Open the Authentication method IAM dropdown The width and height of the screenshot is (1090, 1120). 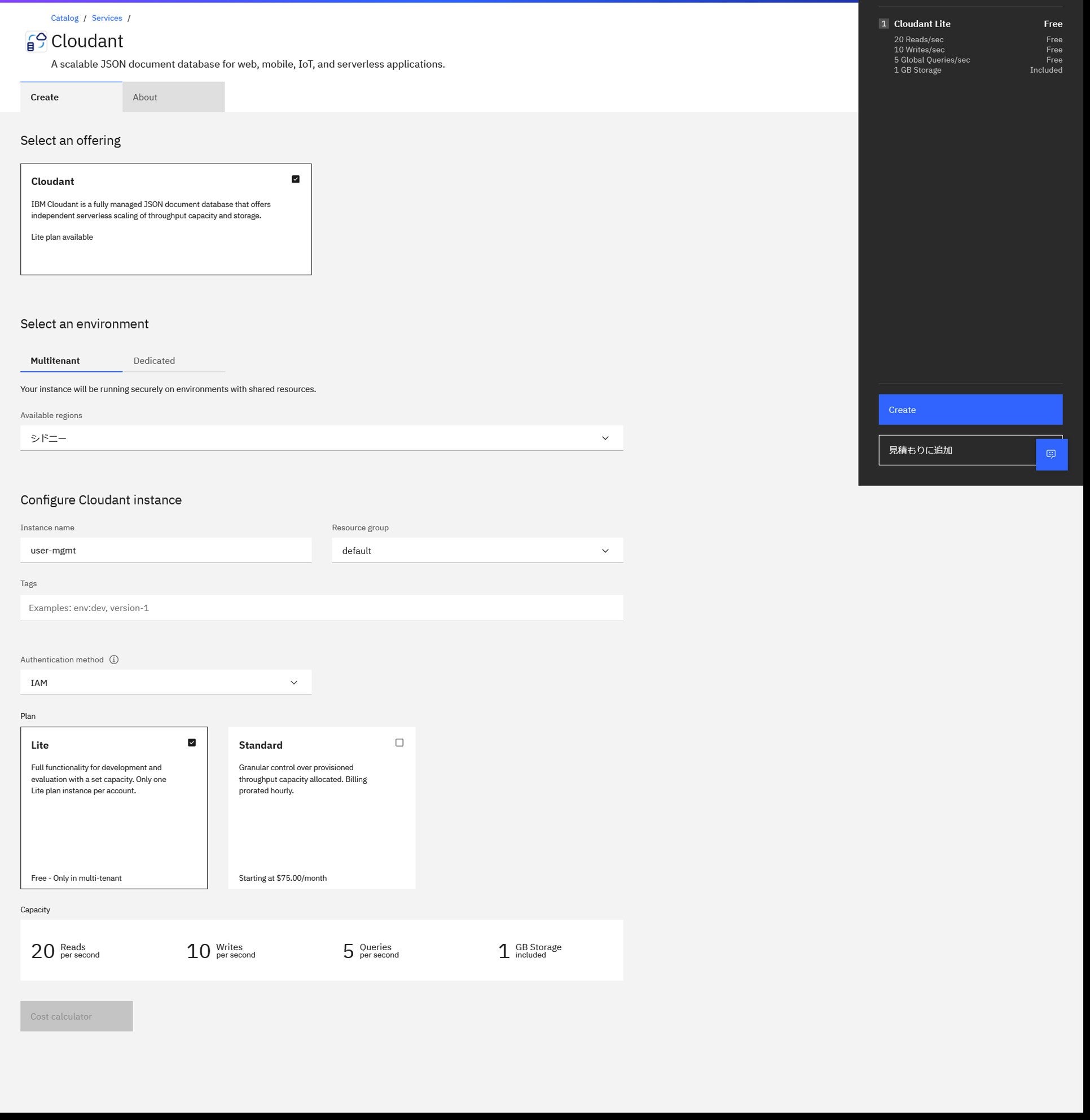pos(165,683)
